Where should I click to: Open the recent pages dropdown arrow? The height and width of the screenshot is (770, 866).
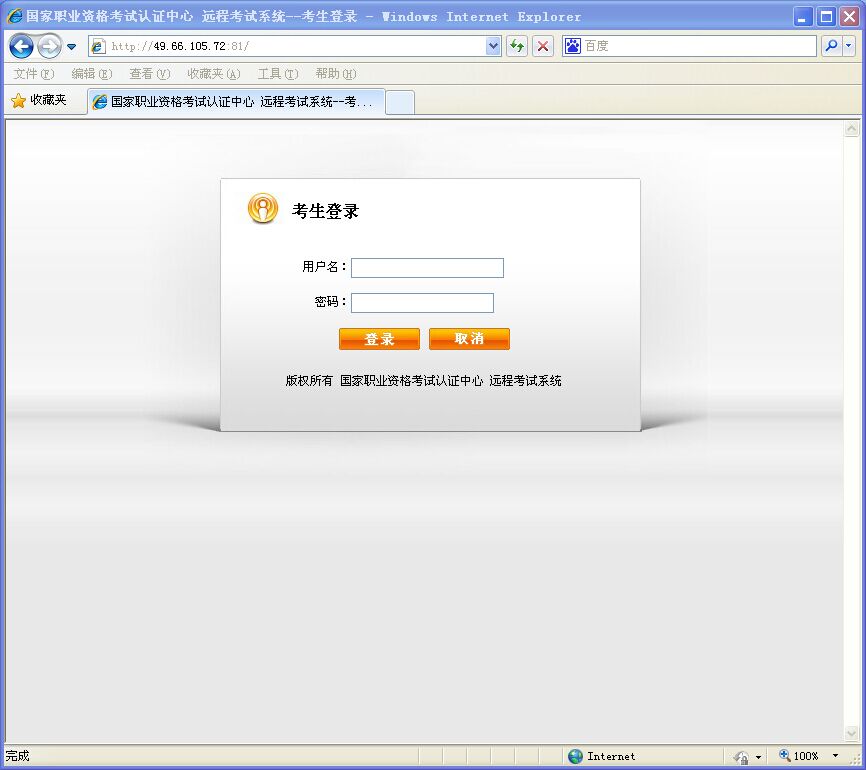pyautogui.click(x=71, y=47)
